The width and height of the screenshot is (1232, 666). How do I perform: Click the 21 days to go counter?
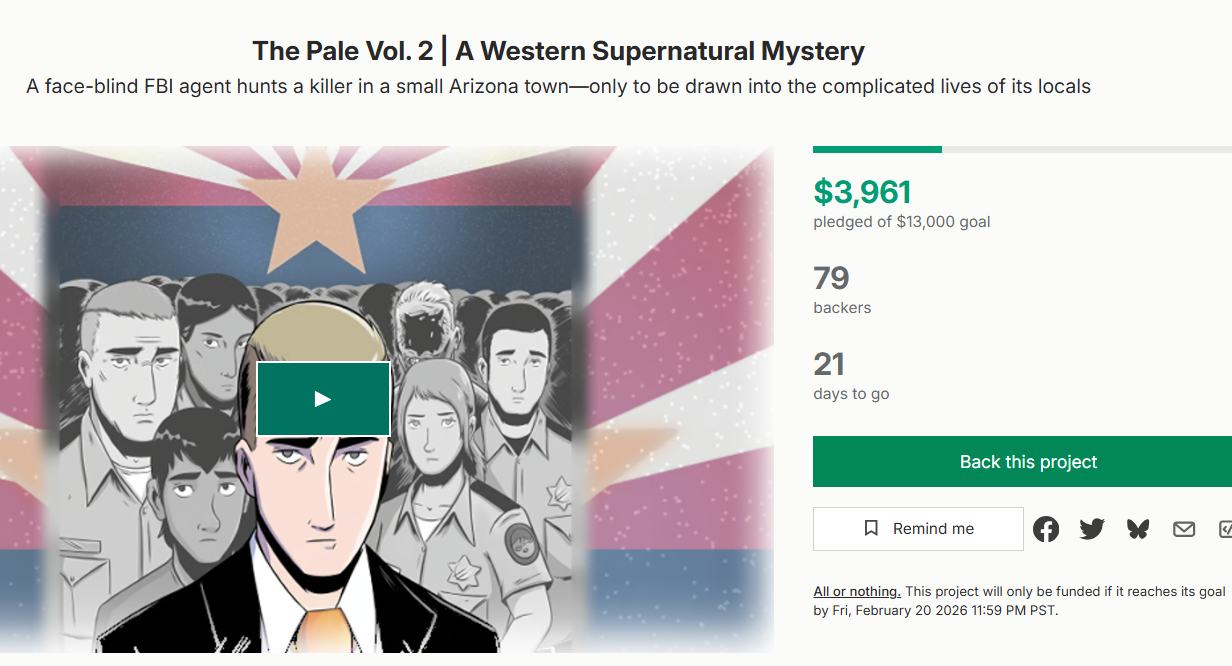830,364
